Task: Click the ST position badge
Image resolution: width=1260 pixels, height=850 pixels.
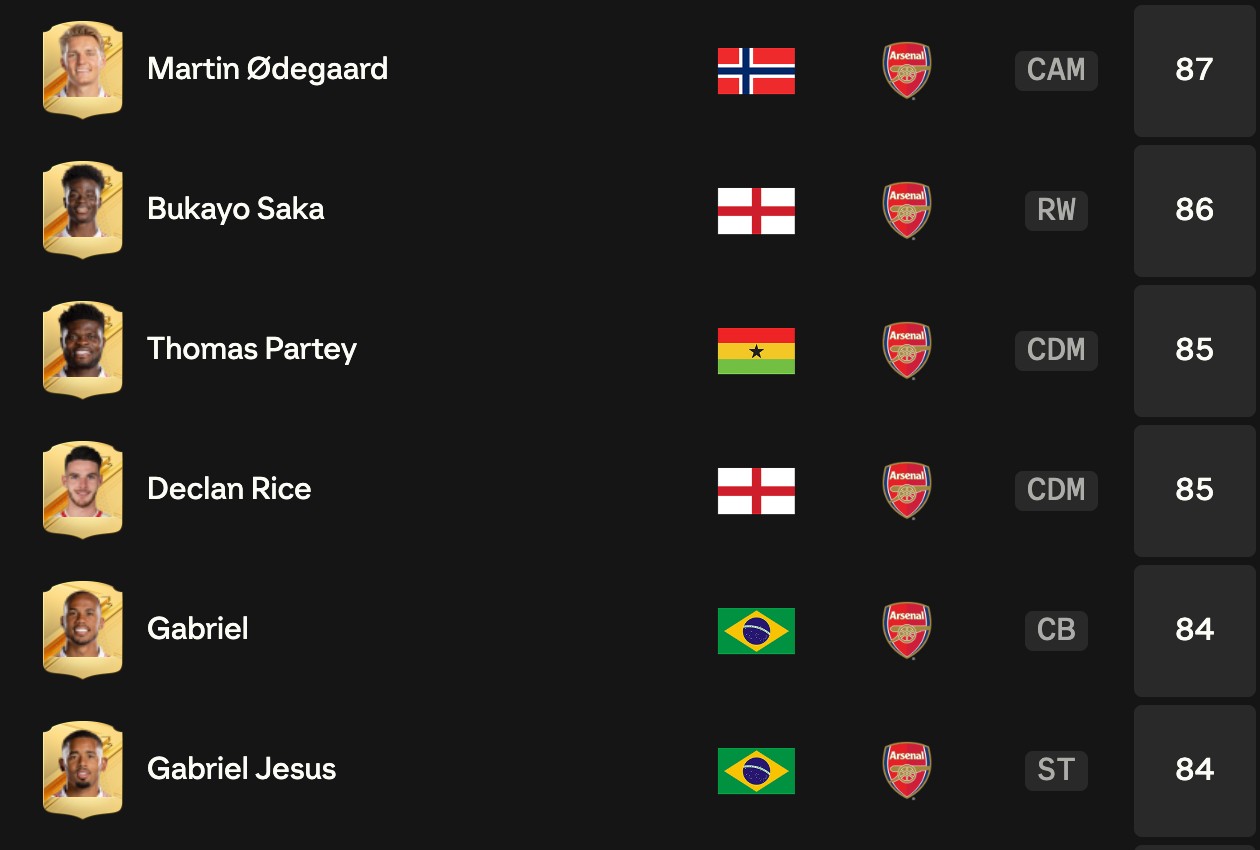Action: (x=1056, y=770)
